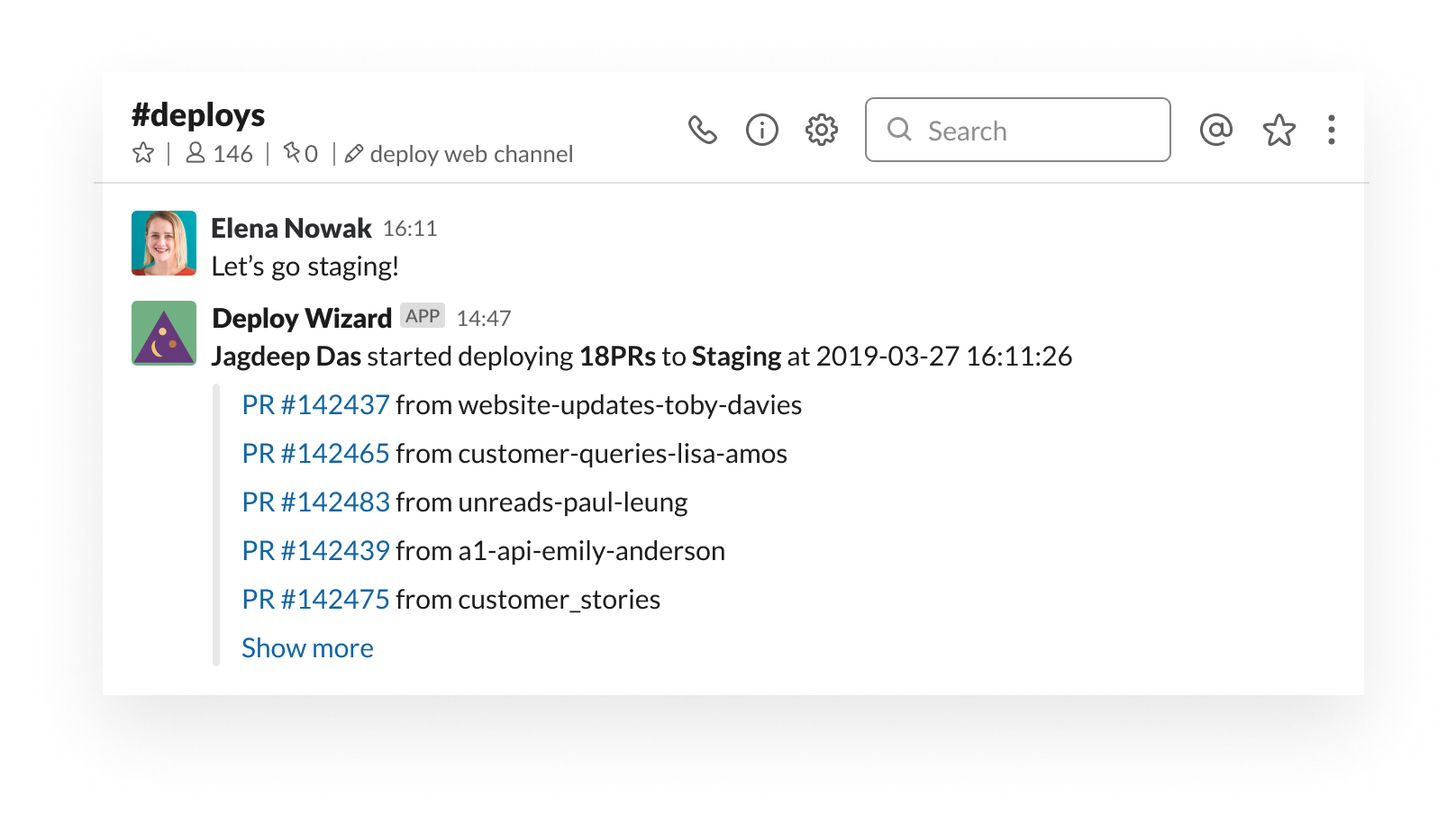Click text a1-api-emily-anderson
Image resolution: width=1456 pixels, height=814 pixels.
coord(591,551)
